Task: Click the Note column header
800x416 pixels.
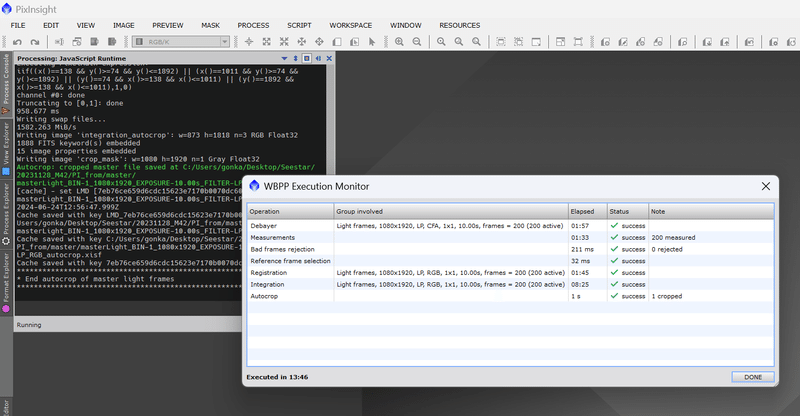Action: 711,211
